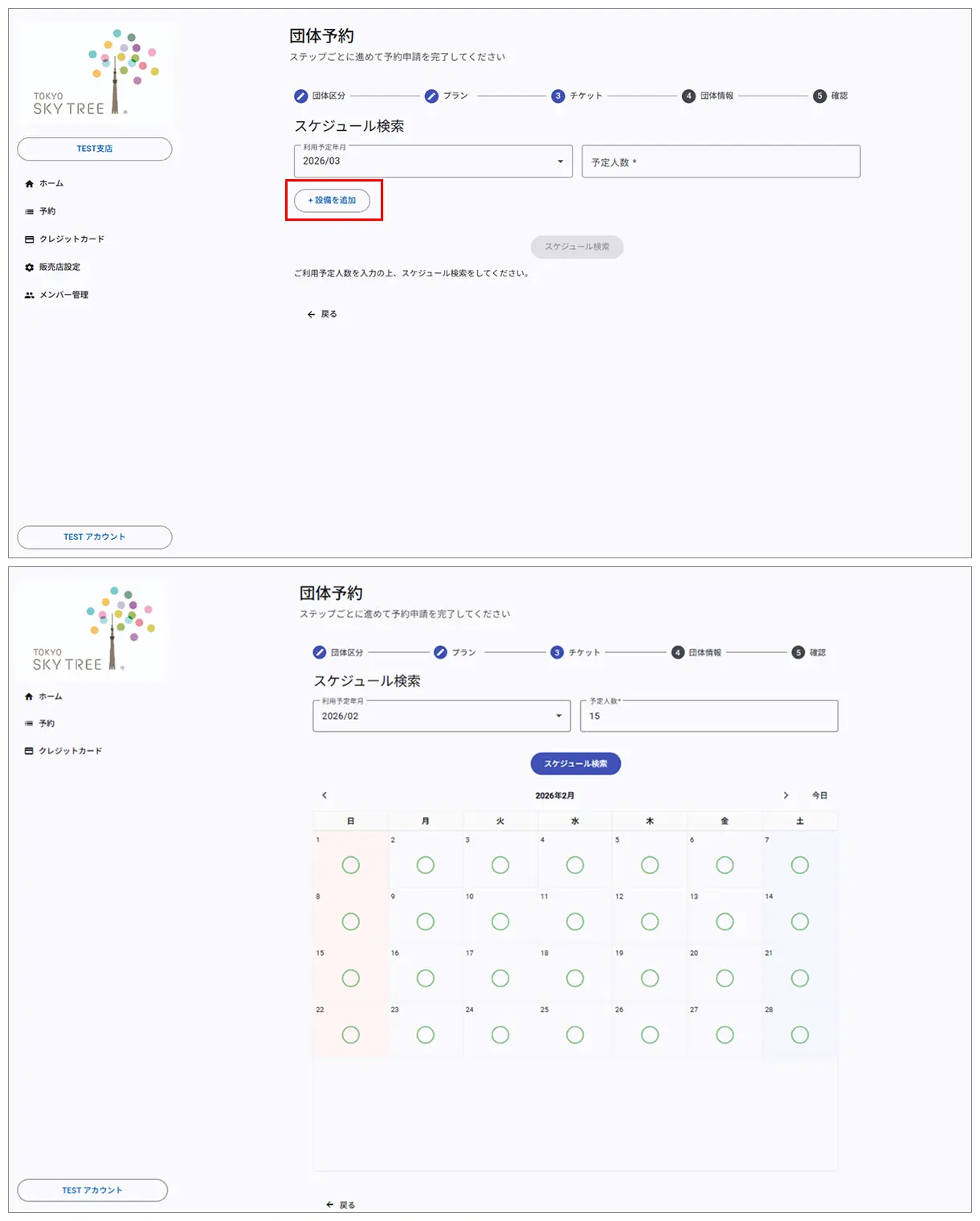Viewport: 980px width, 1221px height.
Task: Go to previous month in the calendar
Action: [325, 795]
